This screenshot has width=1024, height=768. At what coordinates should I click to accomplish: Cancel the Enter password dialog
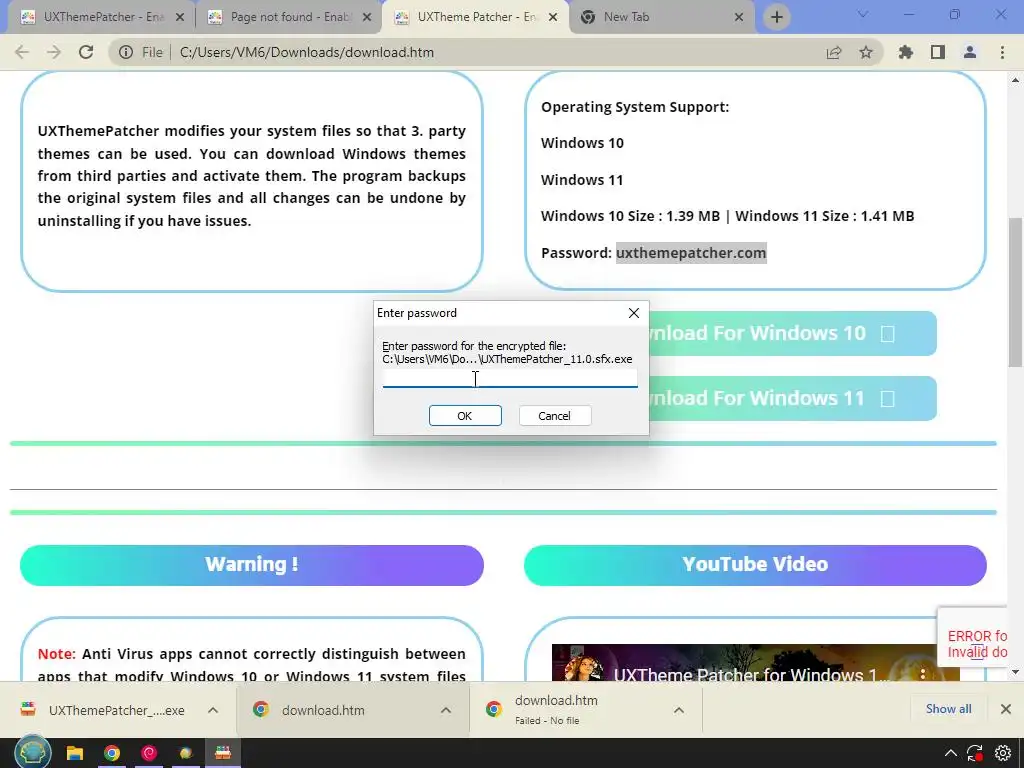pos(554,416)
